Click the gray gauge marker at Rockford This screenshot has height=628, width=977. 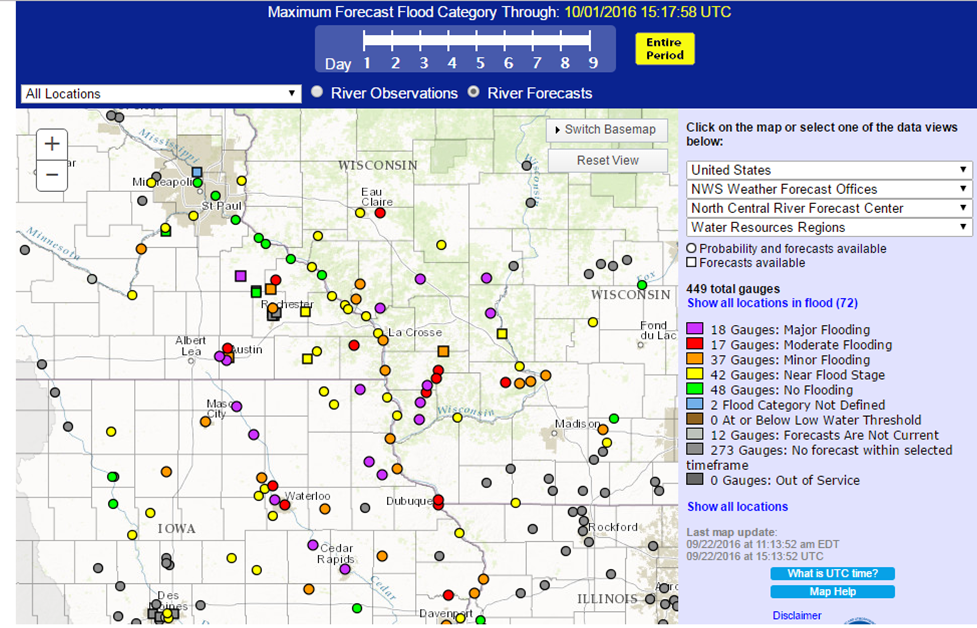coord(583,530)
